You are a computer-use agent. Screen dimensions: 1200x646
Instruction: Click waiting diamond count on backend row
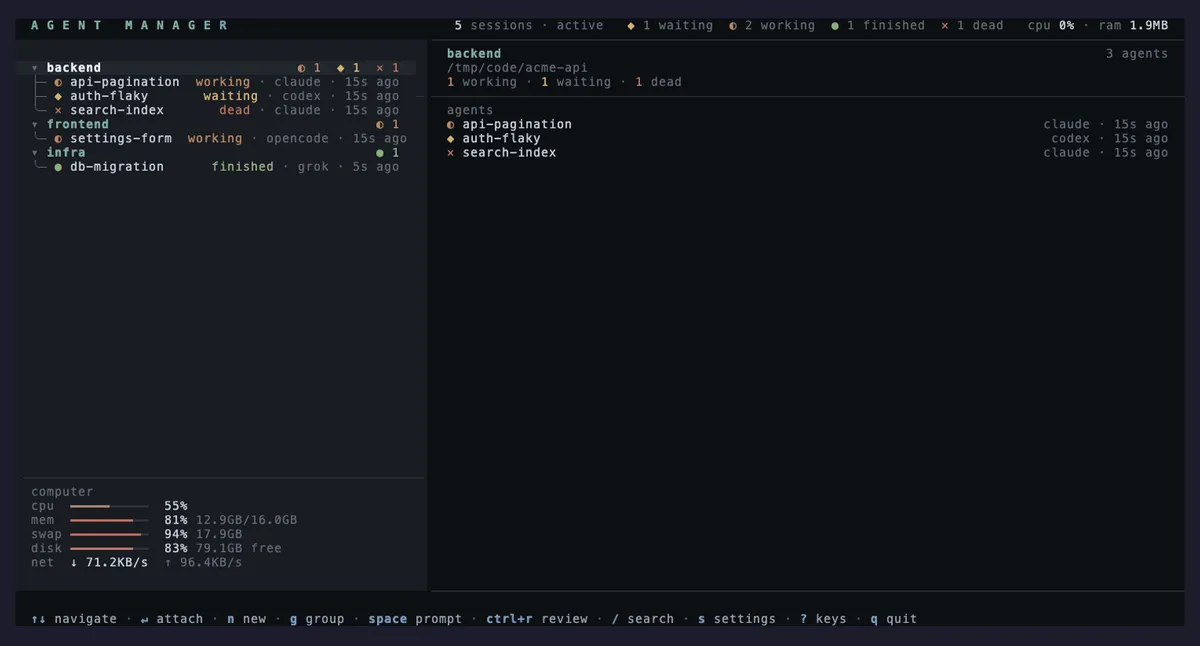341,68
